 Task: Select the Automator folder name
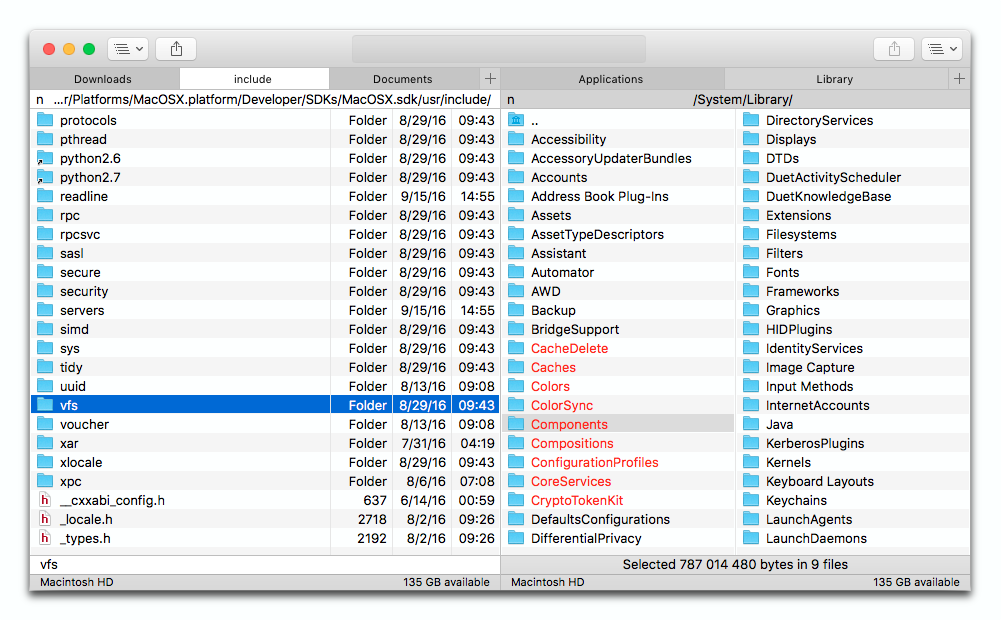(562, 273)
